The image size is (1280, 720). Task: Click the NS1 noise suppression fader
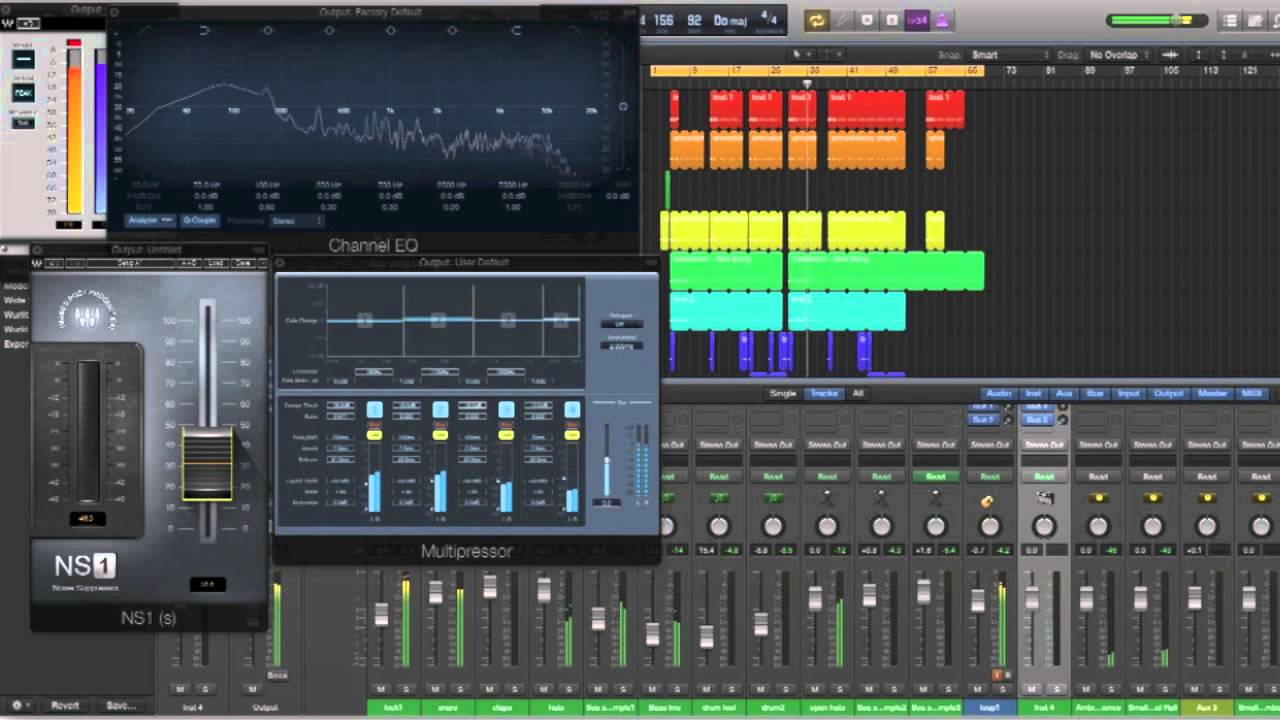click(207, 463)
